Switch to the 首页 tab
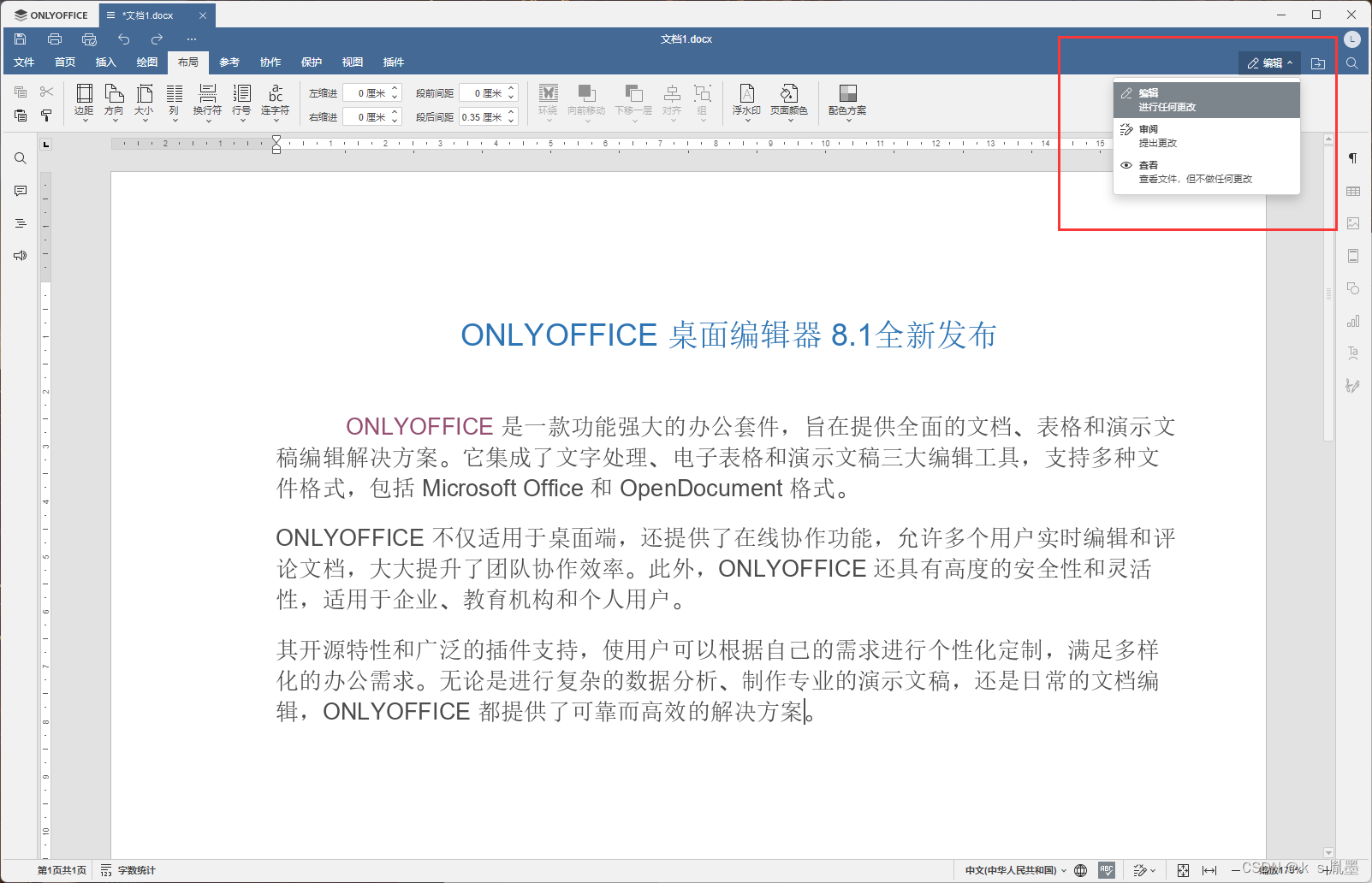 pos(65,62)
